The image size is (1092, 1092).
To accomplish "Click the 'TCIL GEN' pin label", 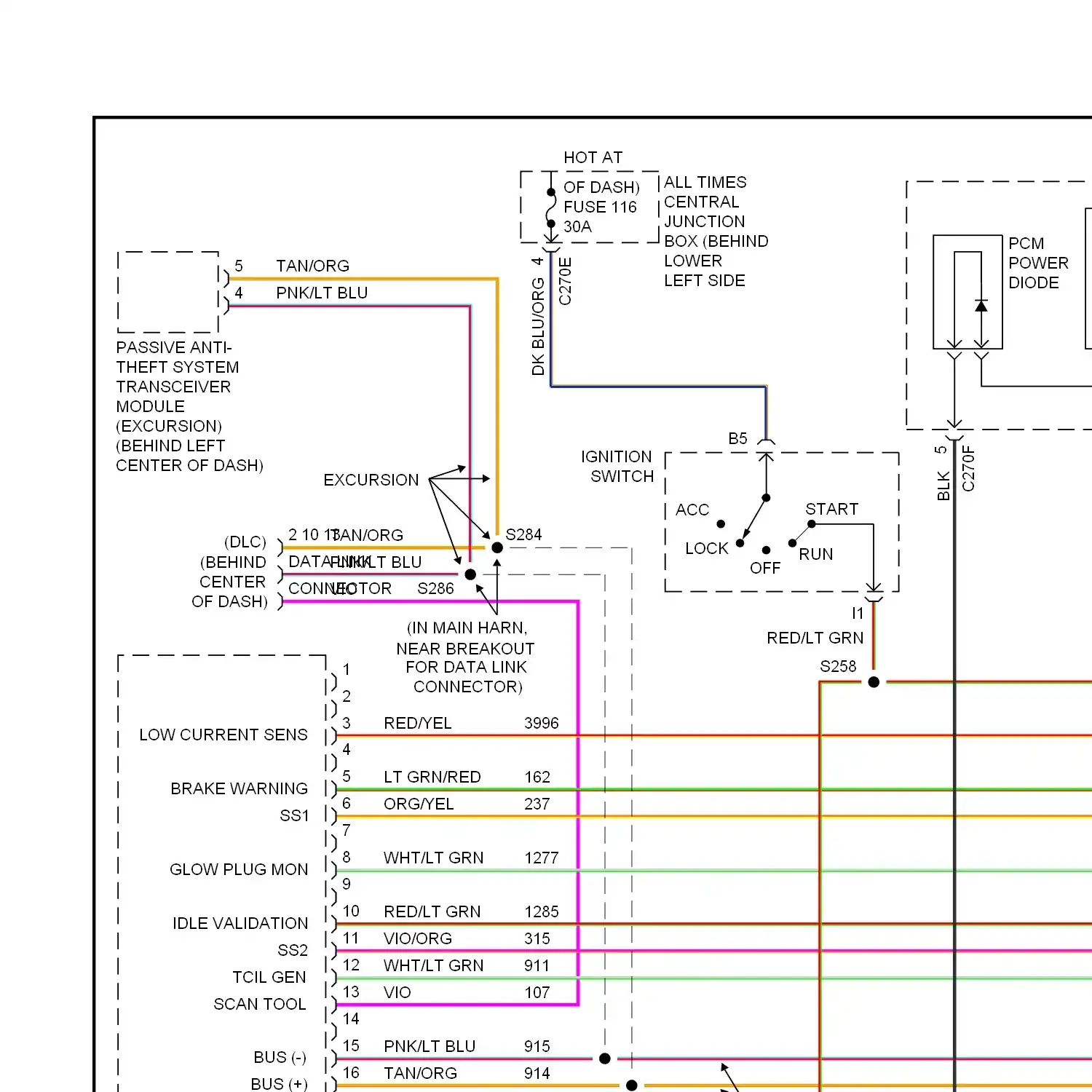I will (269, 977).
